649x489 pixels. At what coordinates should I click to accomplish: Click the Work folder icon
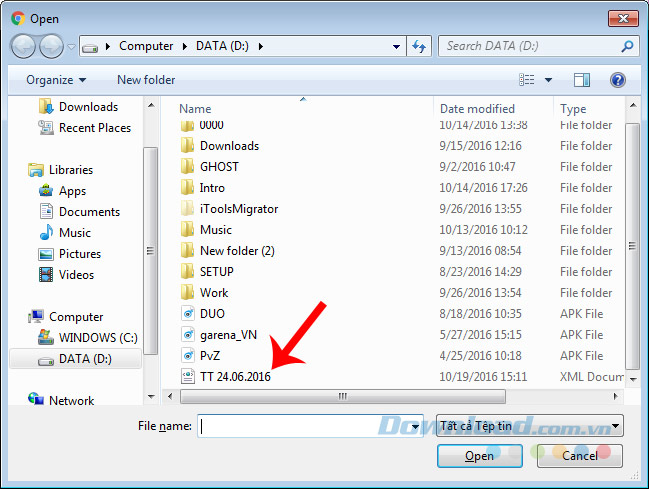click(187, 292)
